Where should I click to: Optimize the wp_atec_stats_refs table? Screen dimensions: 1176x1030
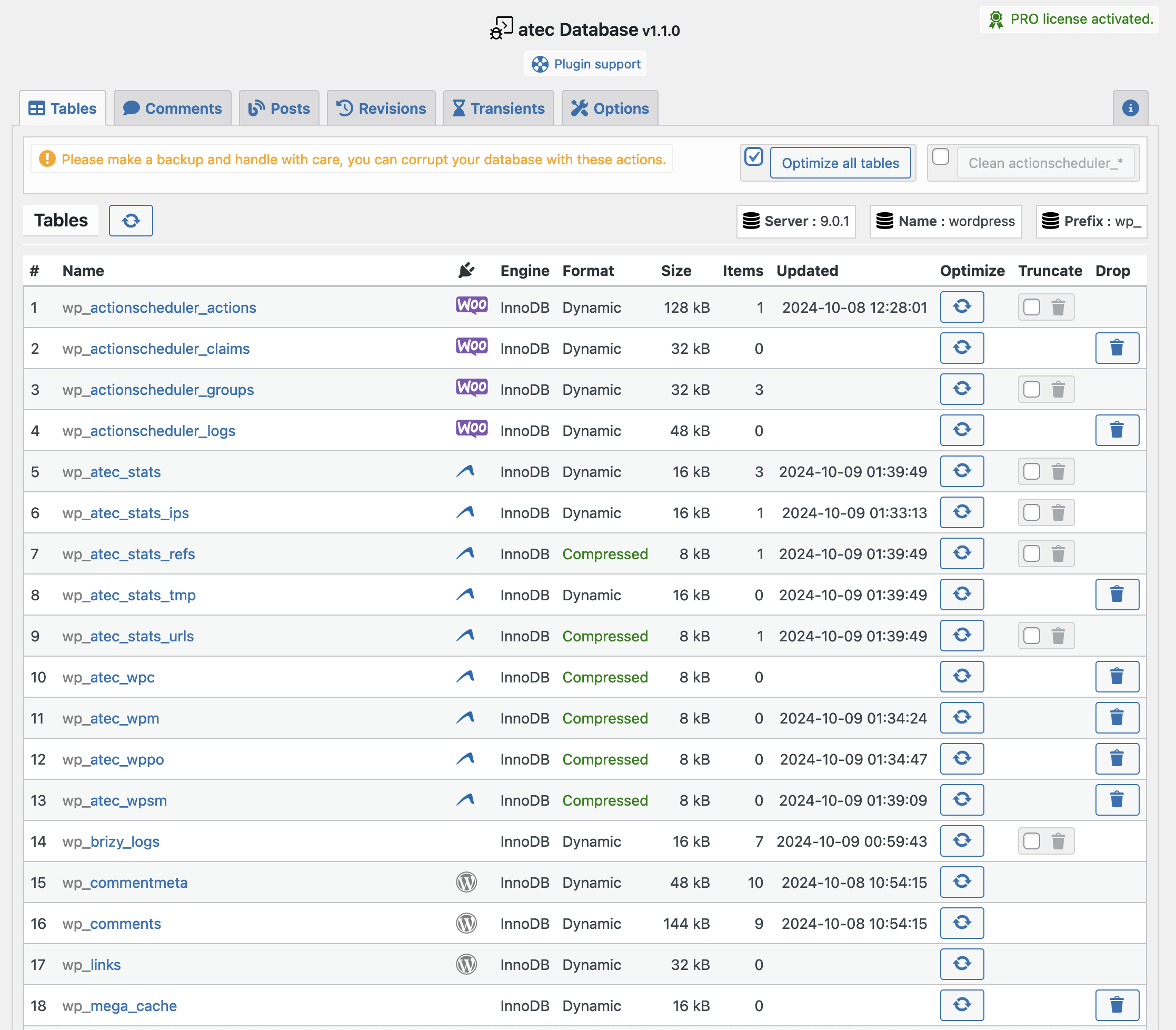[962, 553]
